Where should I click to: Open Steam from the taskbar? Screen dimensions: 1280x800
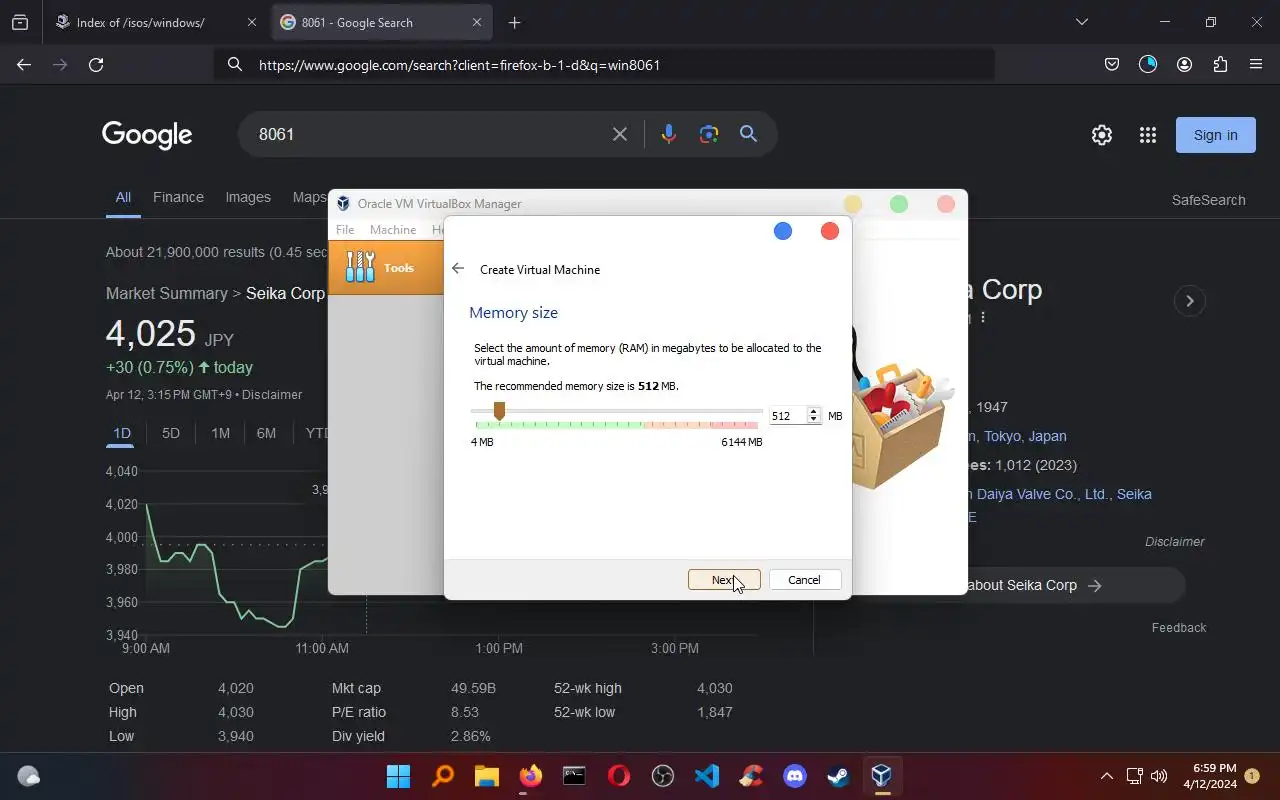pyautogui.click(x=837, y=776)
